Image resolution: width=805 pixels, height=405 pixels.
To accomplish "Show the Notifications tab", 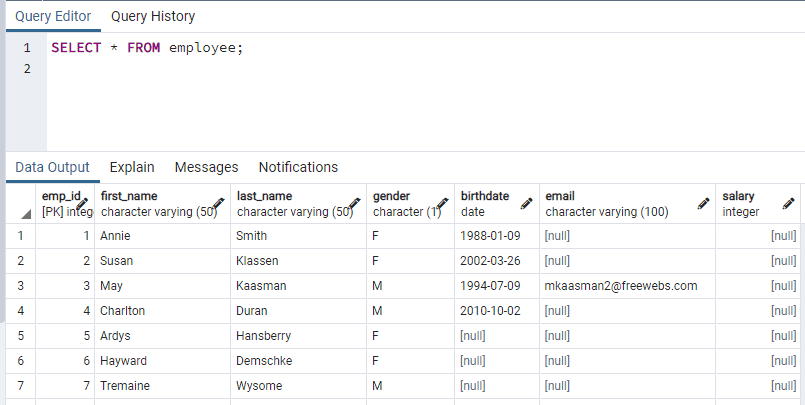I will click(x=298, y=167).
